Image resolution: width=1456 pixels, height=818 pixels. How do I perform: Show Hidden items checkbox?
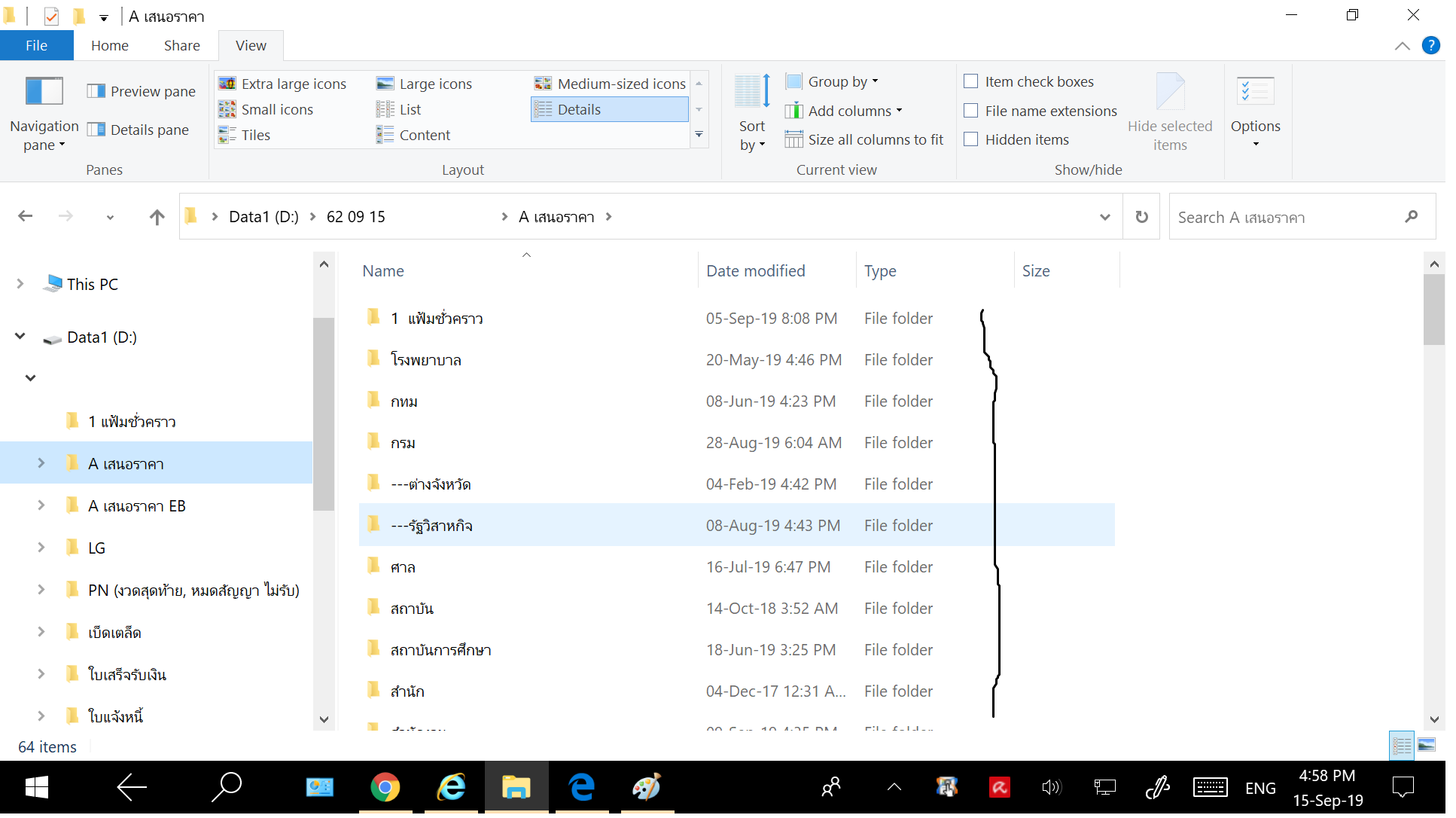click(x=971, y=139)
